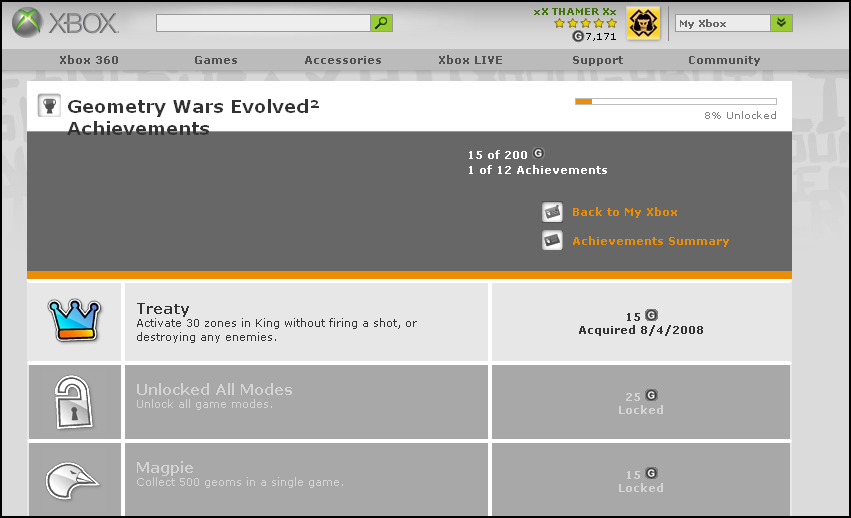The height and width of the screenshot is (518, 851).
Task: Click the Acquired 8/4/2008 text
Action: 641,330
